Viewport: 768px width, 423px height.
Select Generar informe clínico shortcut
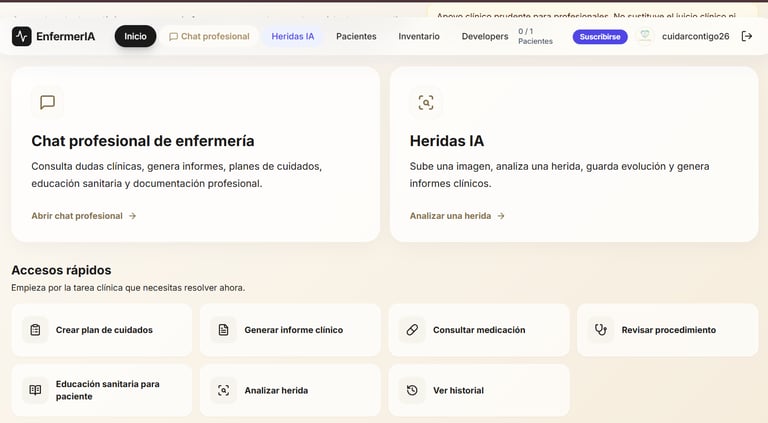click(290, 330)
